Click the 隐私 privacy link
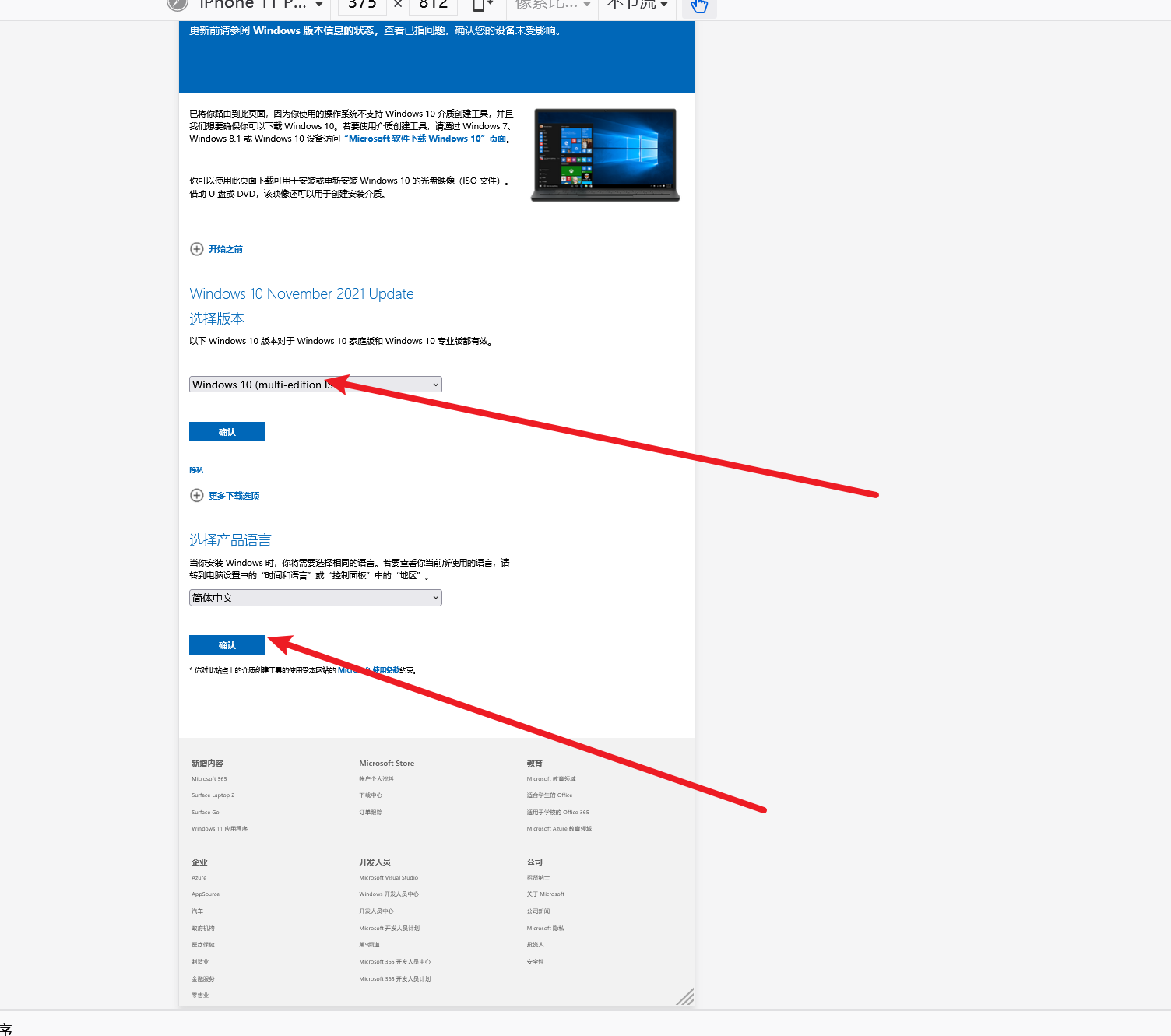The height and width of the screenshot is (1036, 1171). pyautogui.click(x=196, y=470)
